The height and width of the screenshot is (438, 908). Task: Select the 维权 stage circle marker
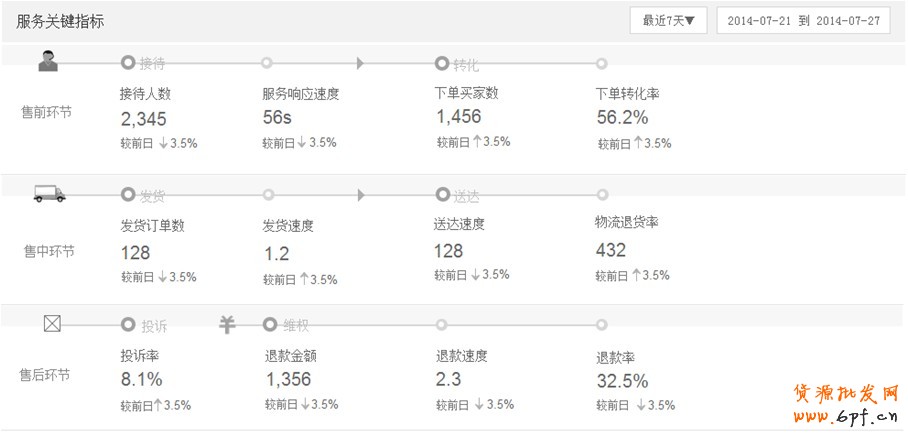coord(269,324)
